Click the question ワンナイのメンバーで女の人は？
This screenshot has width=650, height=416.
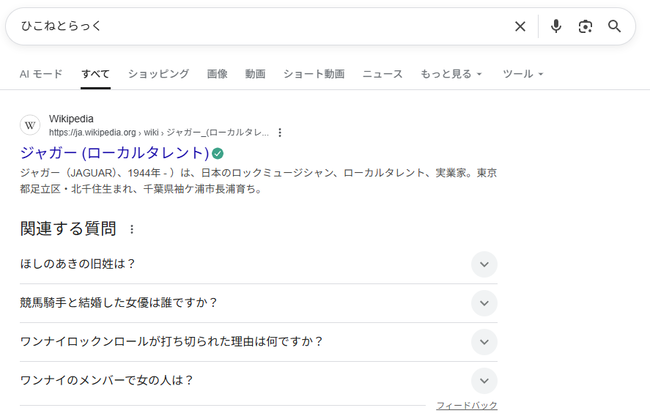[x=107, y=380]
